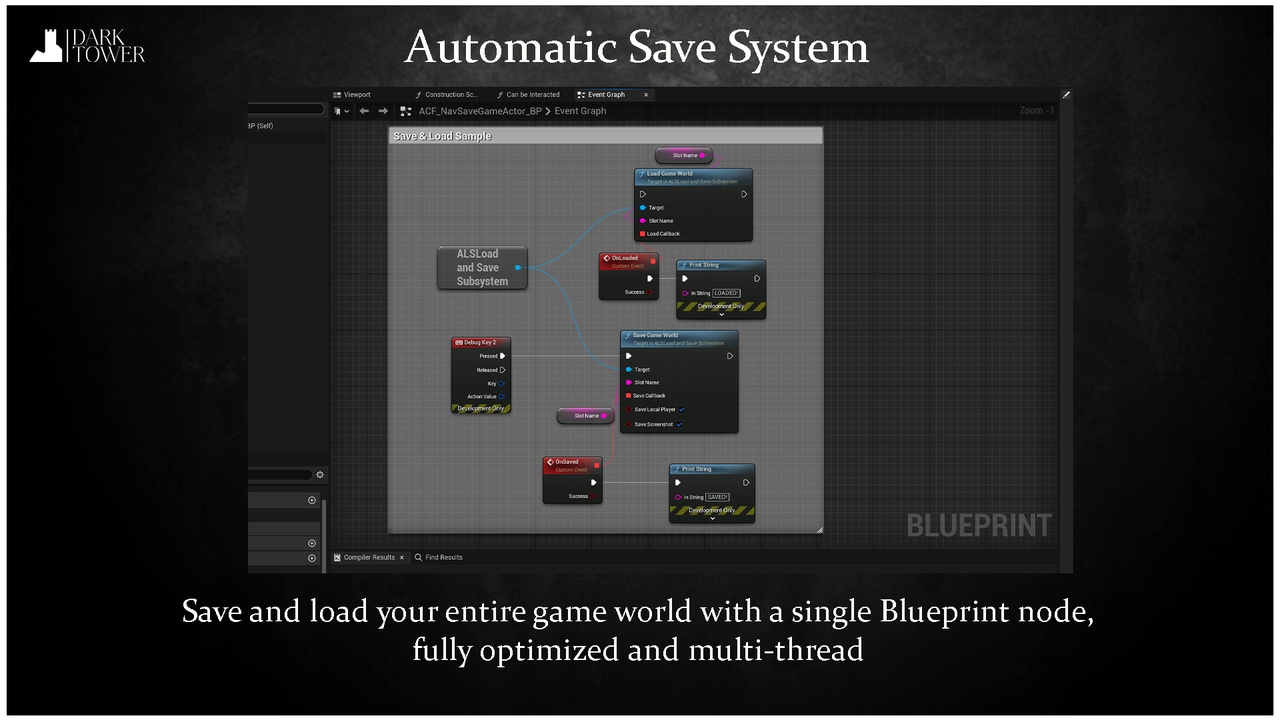Click the settings gear in the left panel

tap(320, 474)
